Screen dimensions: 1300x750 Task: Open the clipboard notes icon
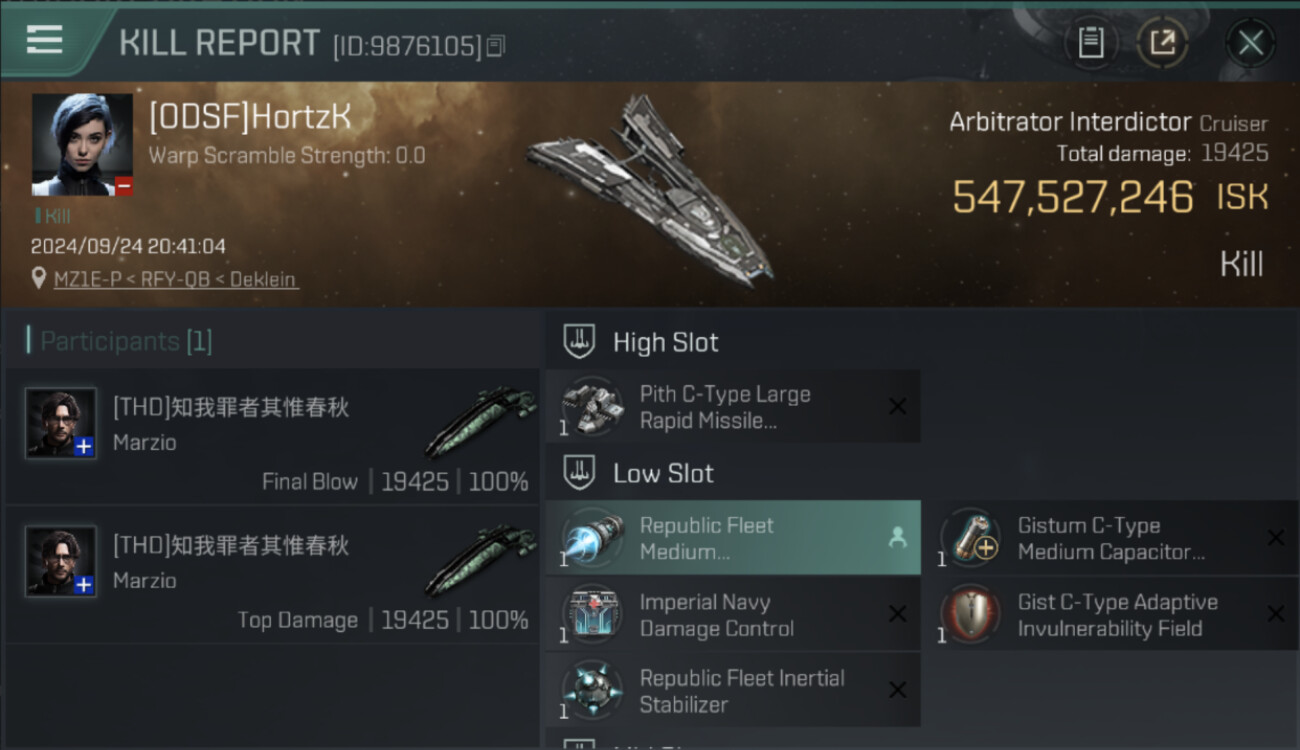tap(1091, 42)
